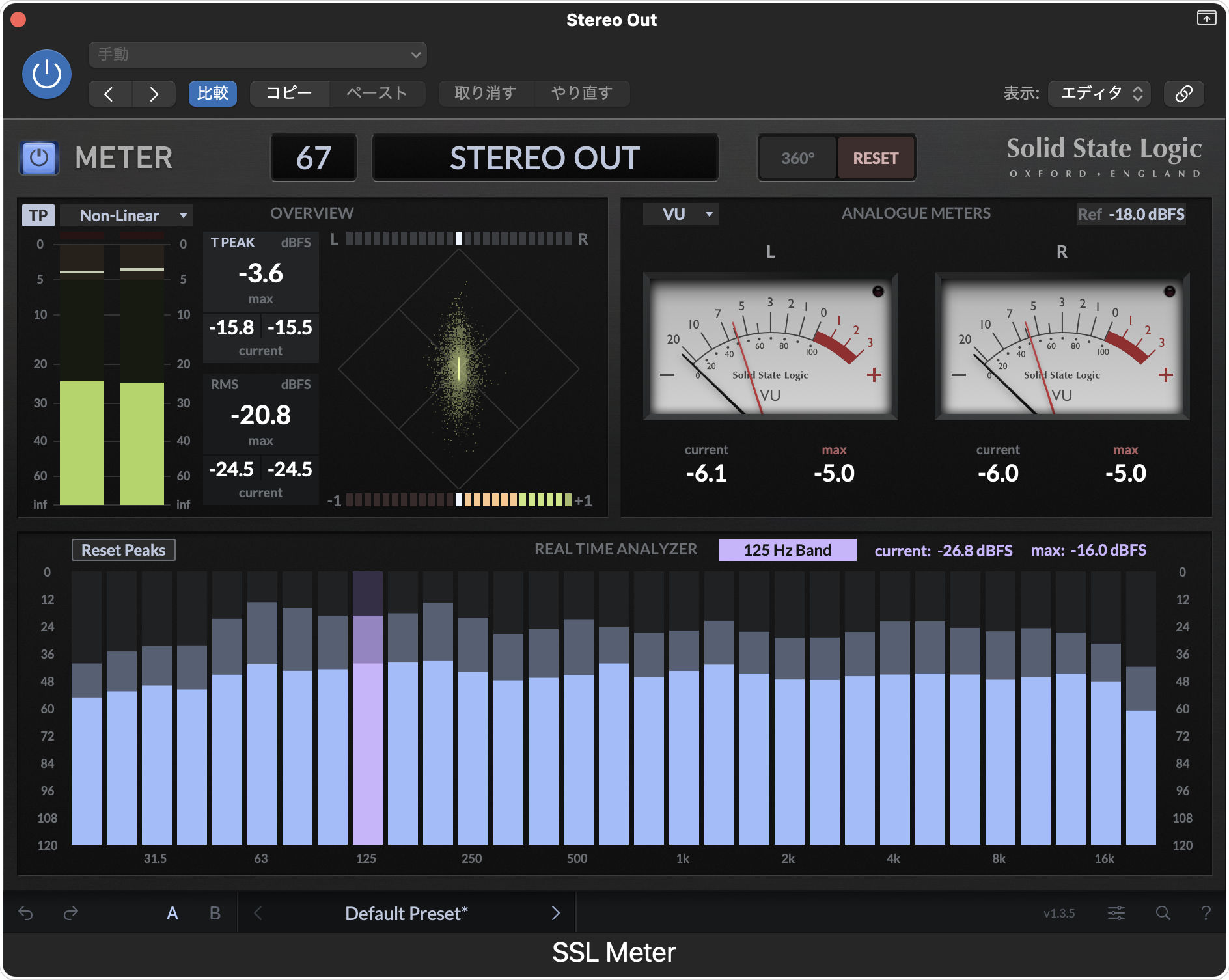Click the search magnifier icon
1229x980 pixels.
1163,913
